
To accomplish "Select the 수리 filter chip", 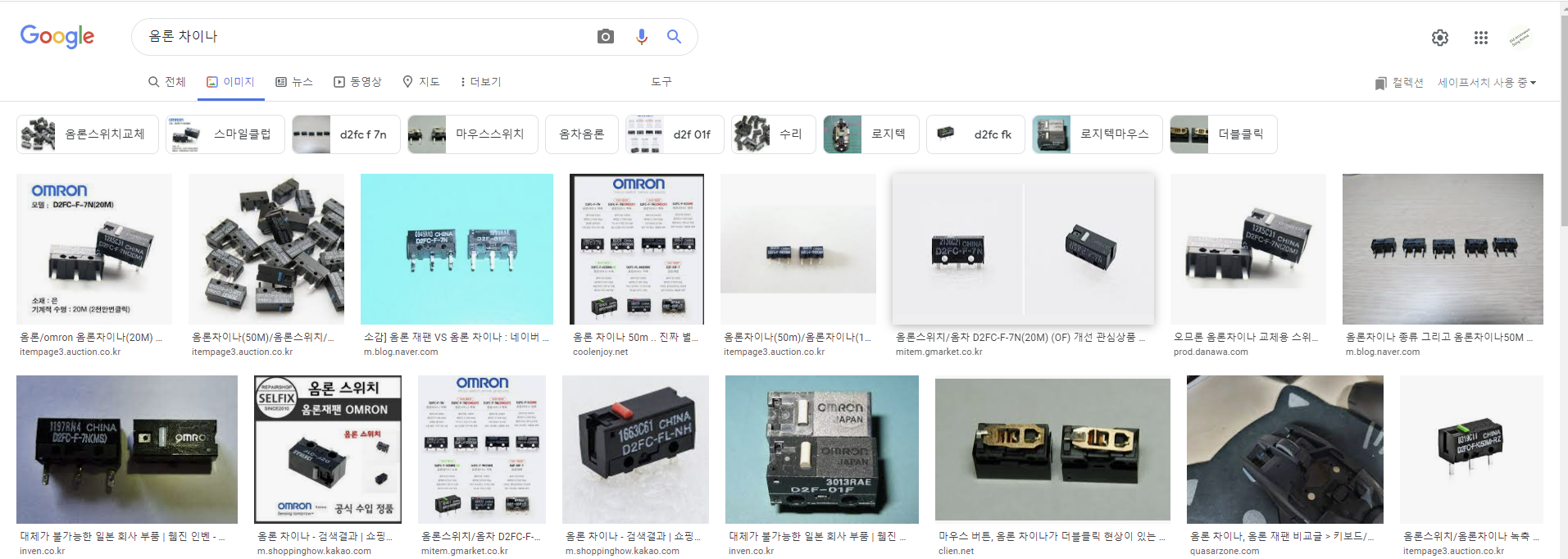I will click(774, 134).
